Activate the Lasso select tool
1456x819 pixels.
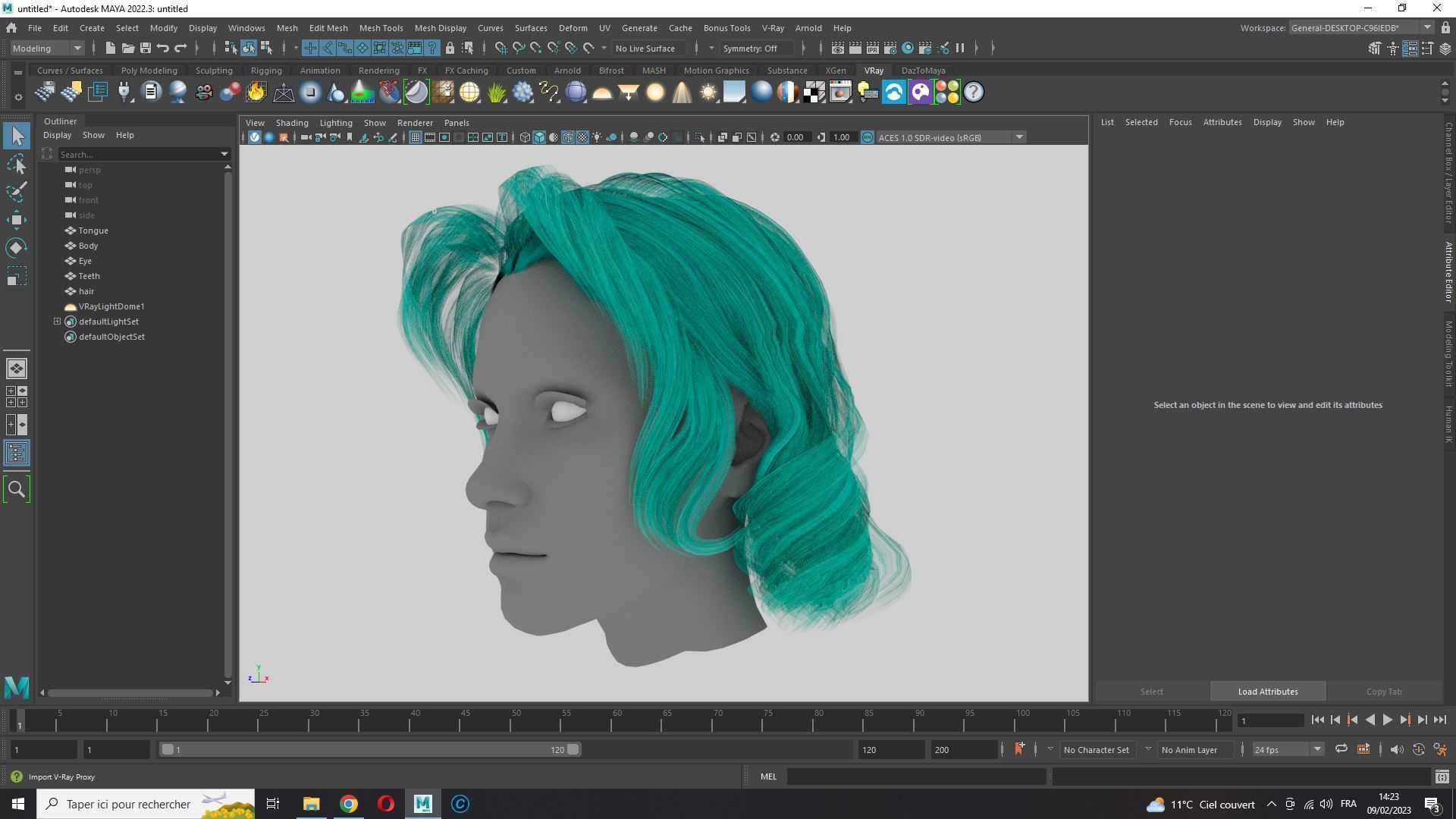tap(17, 164)
